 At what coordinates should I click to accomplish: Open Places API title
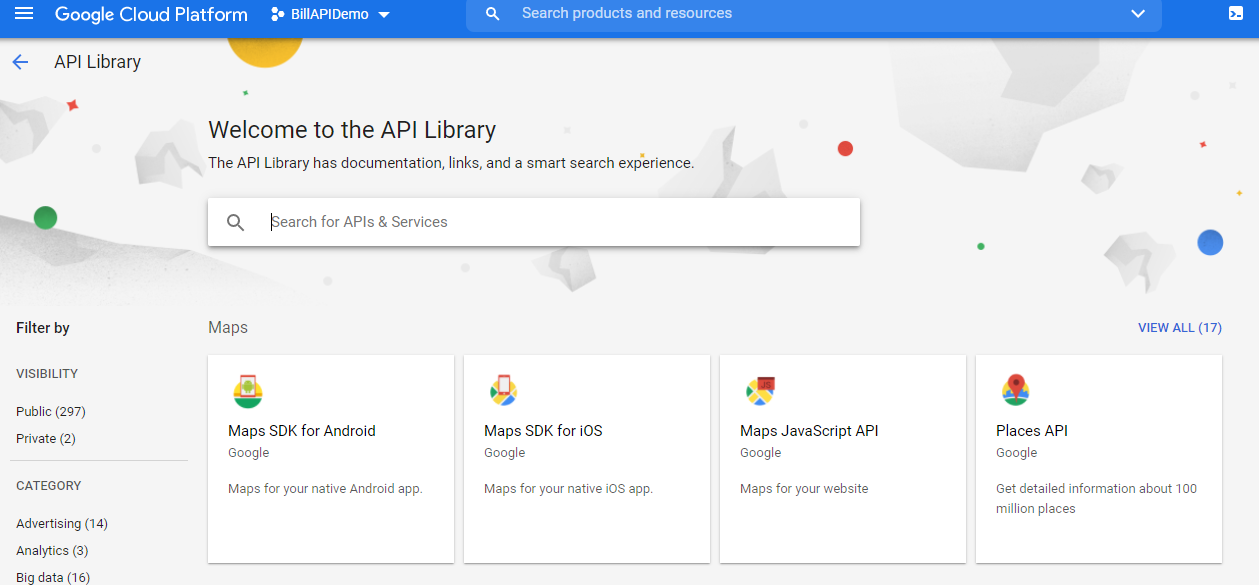(1032, 431)
